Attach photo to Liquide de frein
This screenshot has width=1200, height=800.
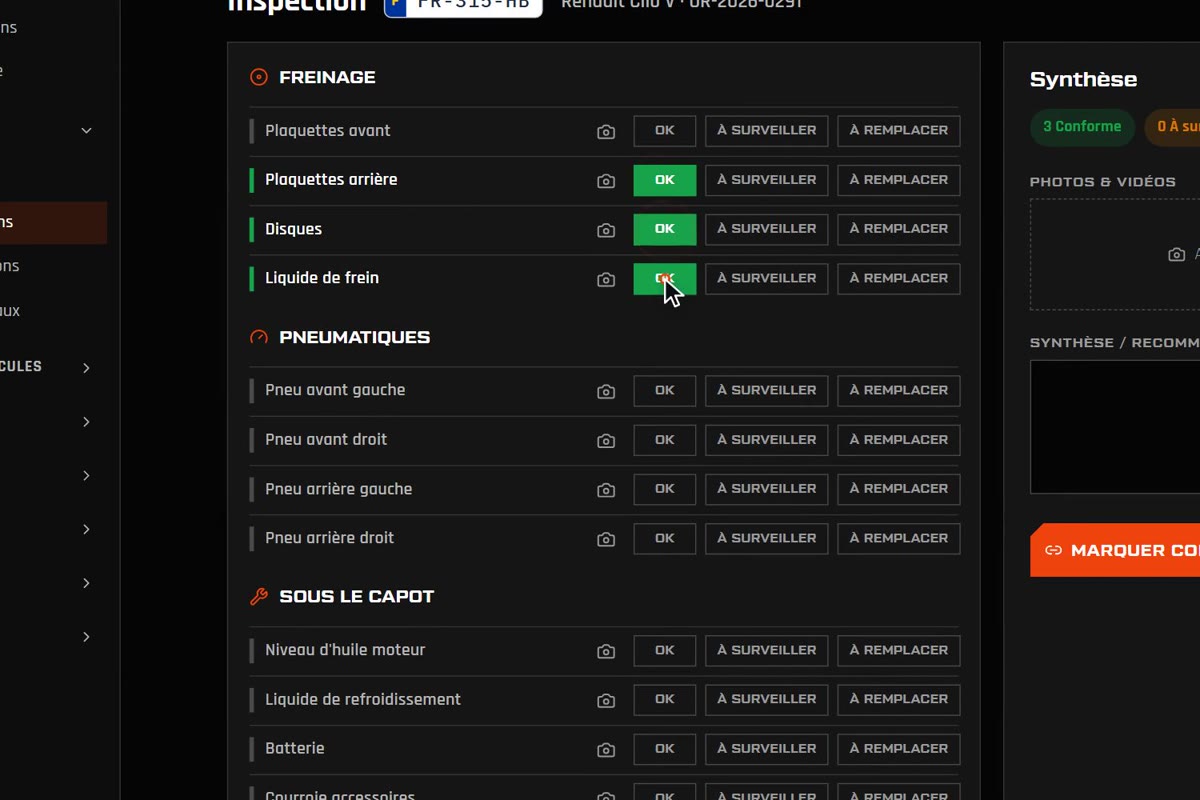pyautogui.click(x=606, y=280)
